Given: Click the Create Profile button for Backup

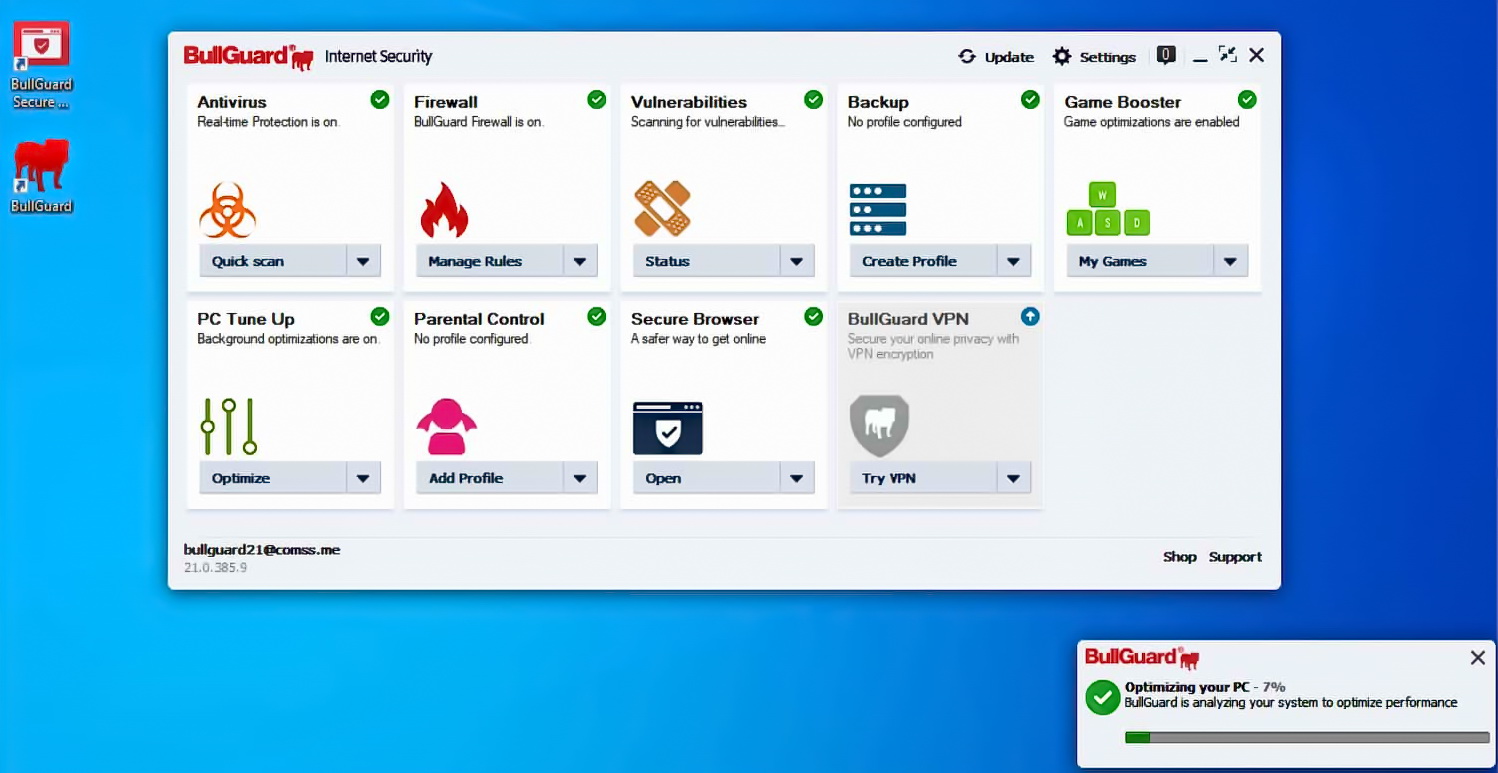Looking at the screenshot, I should point(923,261).
